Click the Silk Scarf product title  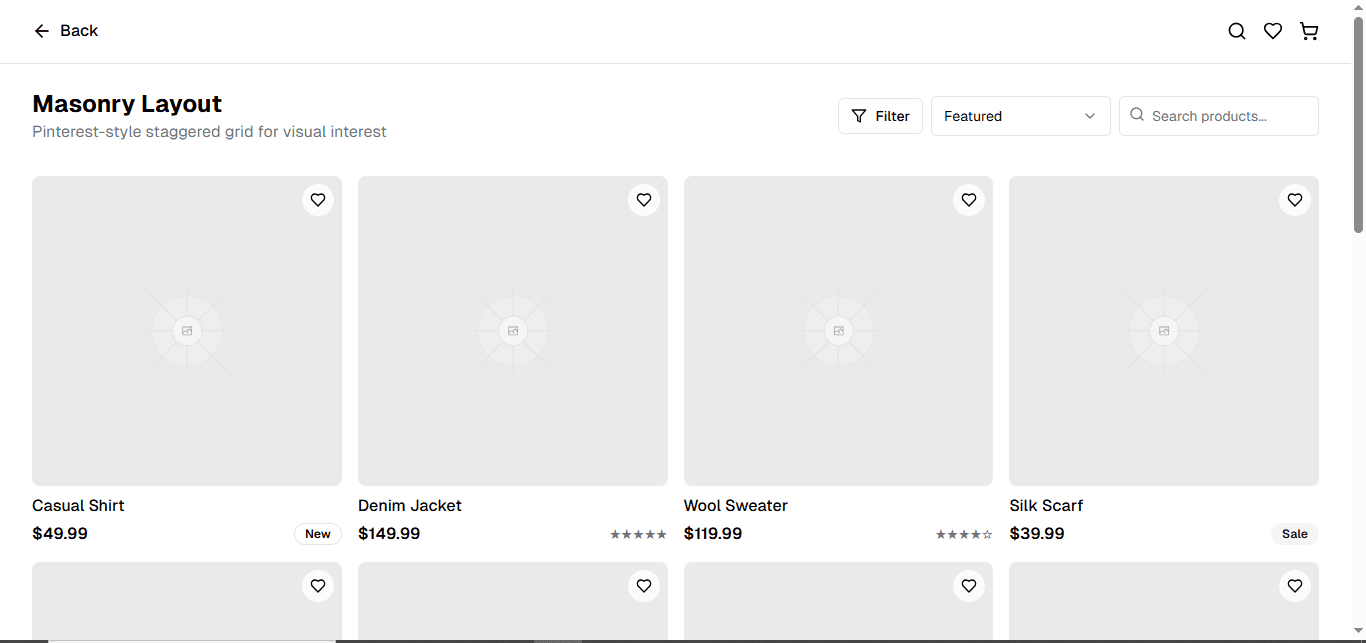[1046, 506]
